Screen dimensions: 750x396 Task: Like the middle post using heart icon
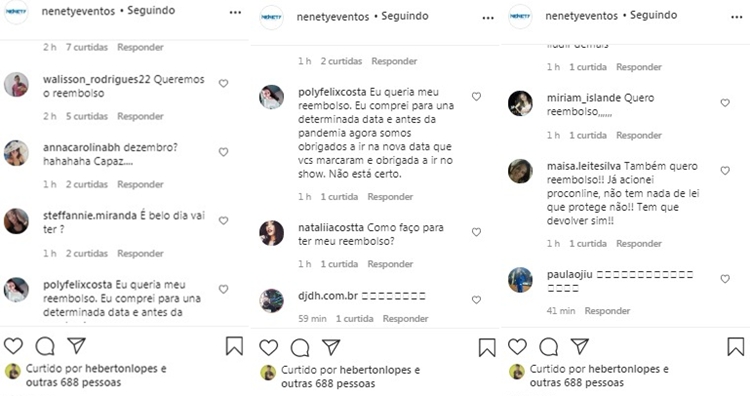(x=268, y=347)
